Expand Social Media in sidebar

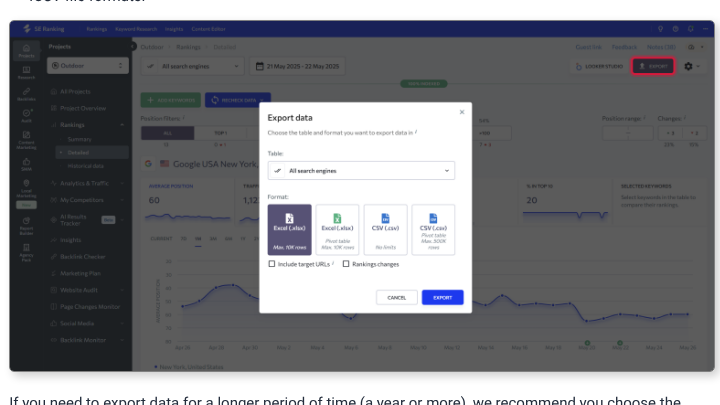pos(122,323)
